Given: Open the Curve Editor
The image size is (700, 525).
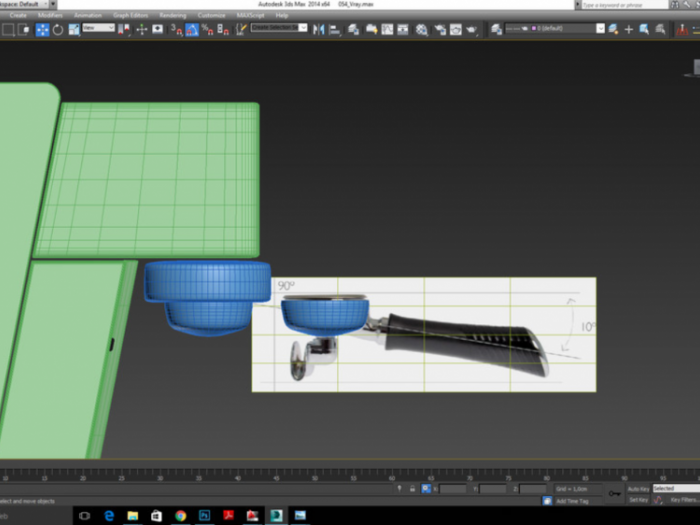Looking at the screenshot, I should (387, 30).
